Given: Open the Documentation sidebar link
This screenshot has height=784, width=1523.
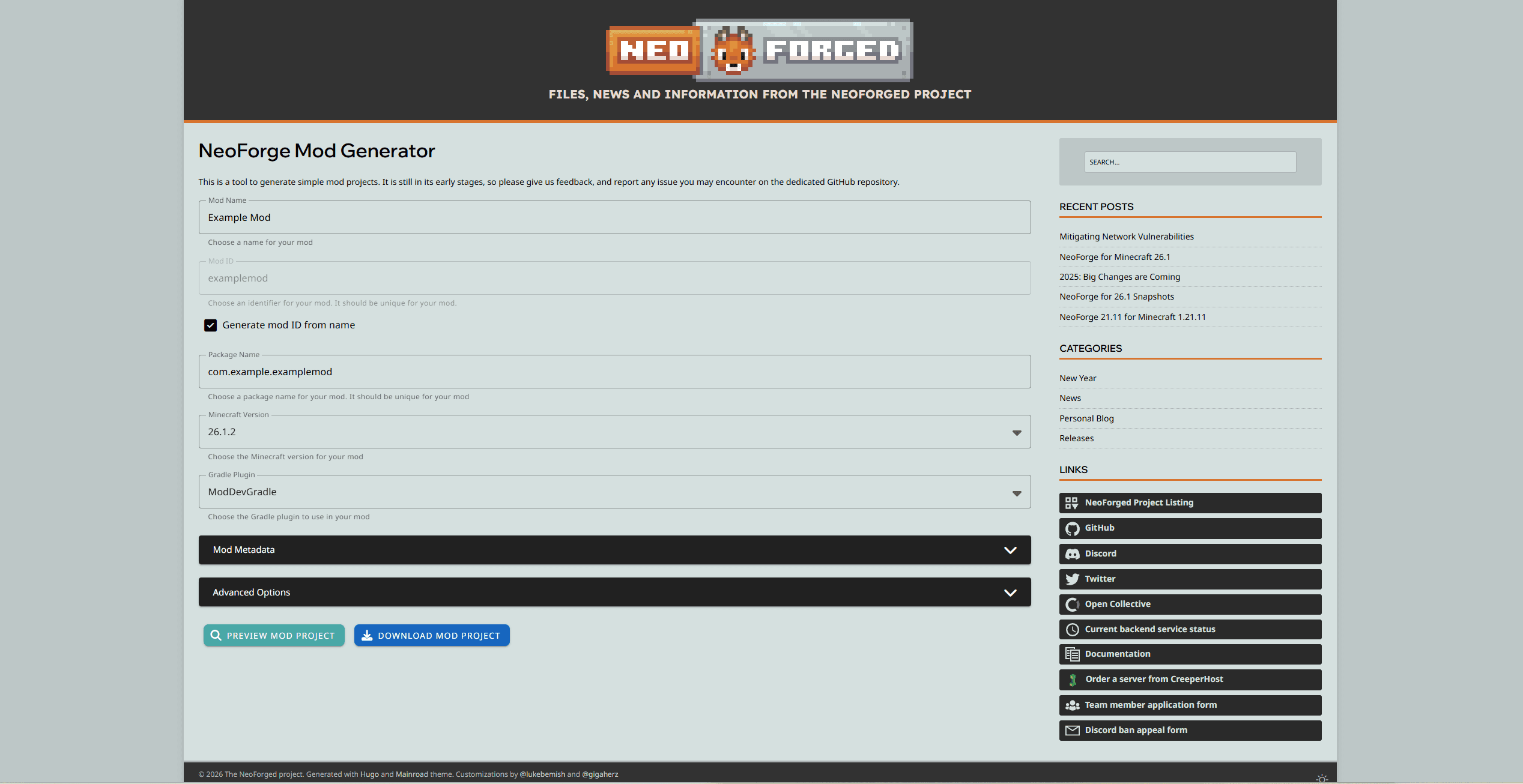Looking at the screenshot, I should point(1190,654).
